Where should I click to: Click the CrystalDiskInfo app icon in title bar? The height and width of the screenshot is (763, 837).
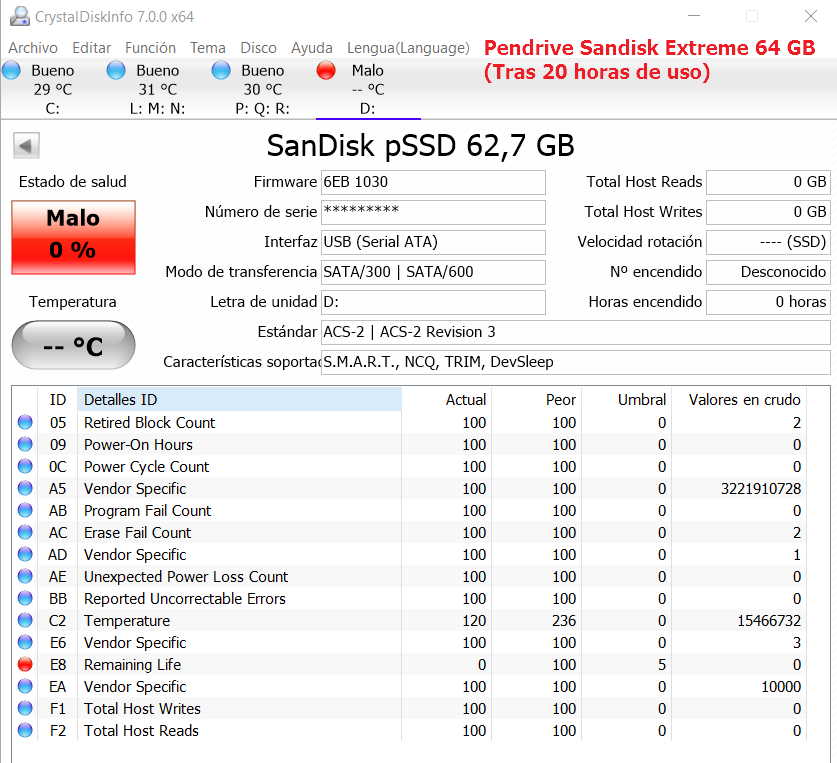tap(20, 16)
